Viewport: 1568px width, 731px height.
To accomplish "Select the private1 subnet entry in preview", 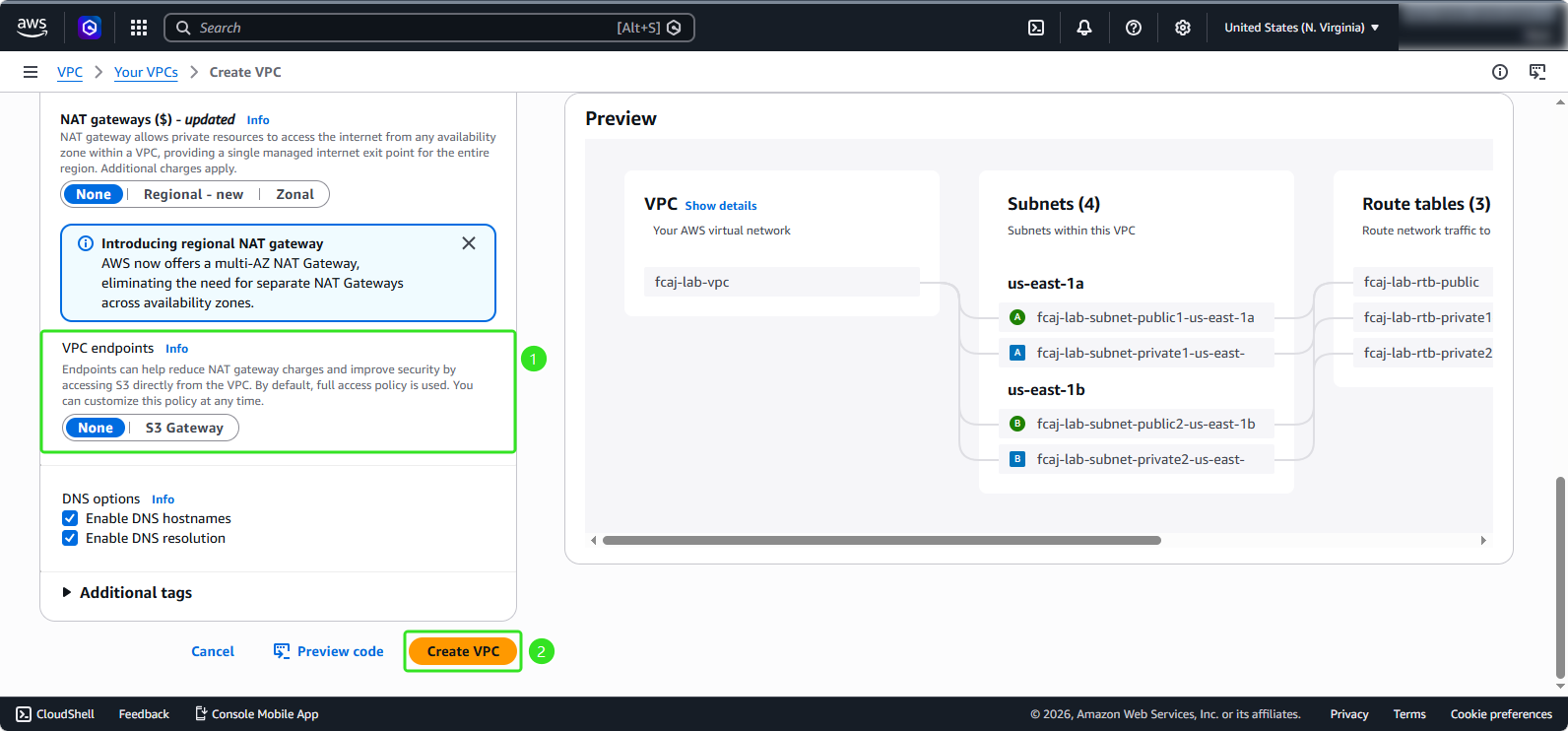I will click(1137, 353).
